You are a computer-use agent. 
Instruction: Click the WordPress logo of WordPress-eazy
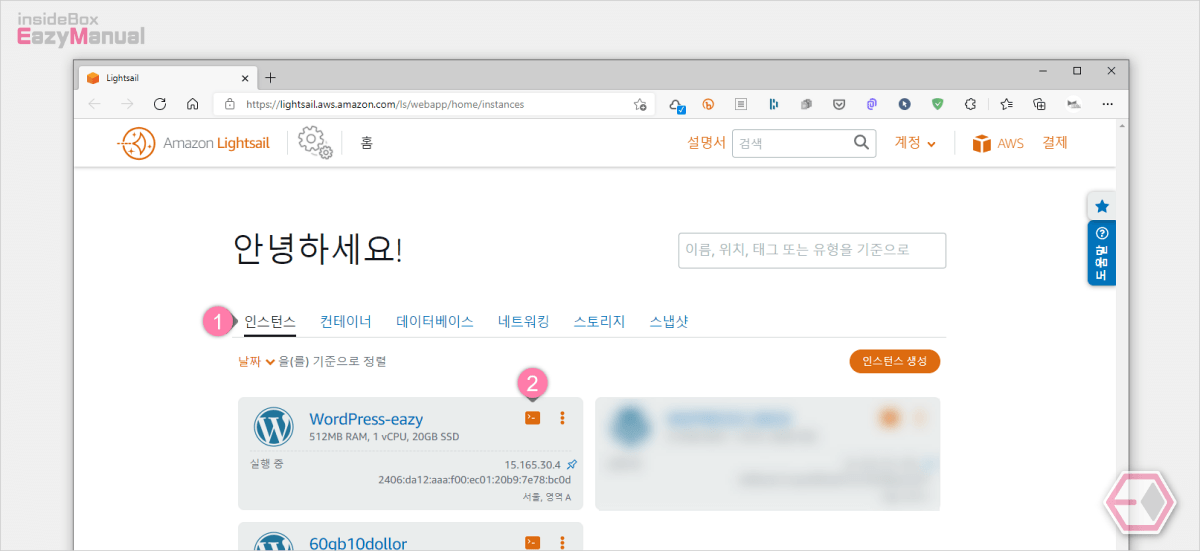point(273,426)
